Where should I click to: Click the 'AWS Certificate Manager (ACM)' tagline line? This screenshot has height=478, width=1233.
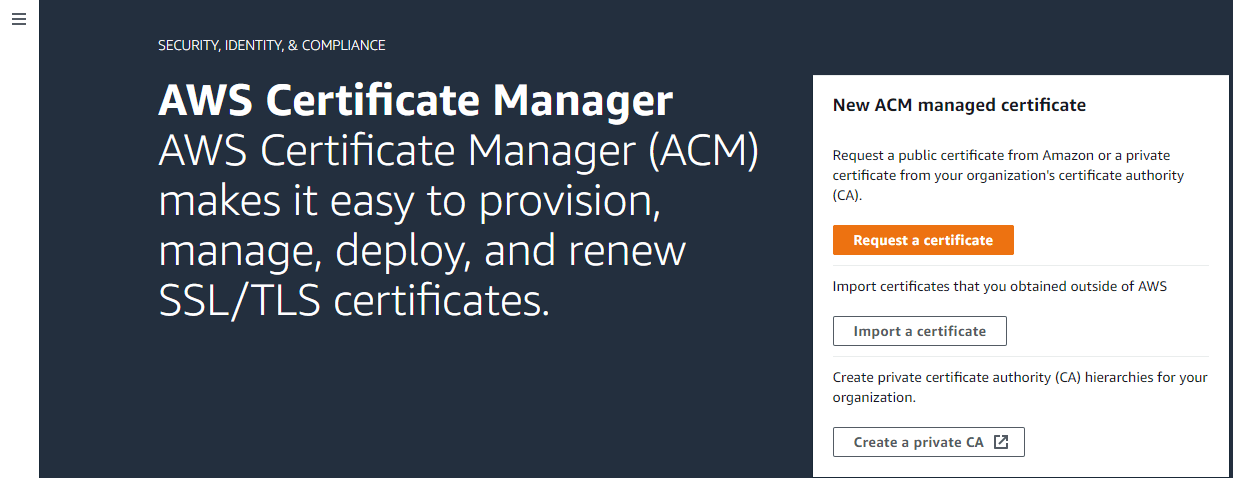pyautogui.click(x=459, y=152)
